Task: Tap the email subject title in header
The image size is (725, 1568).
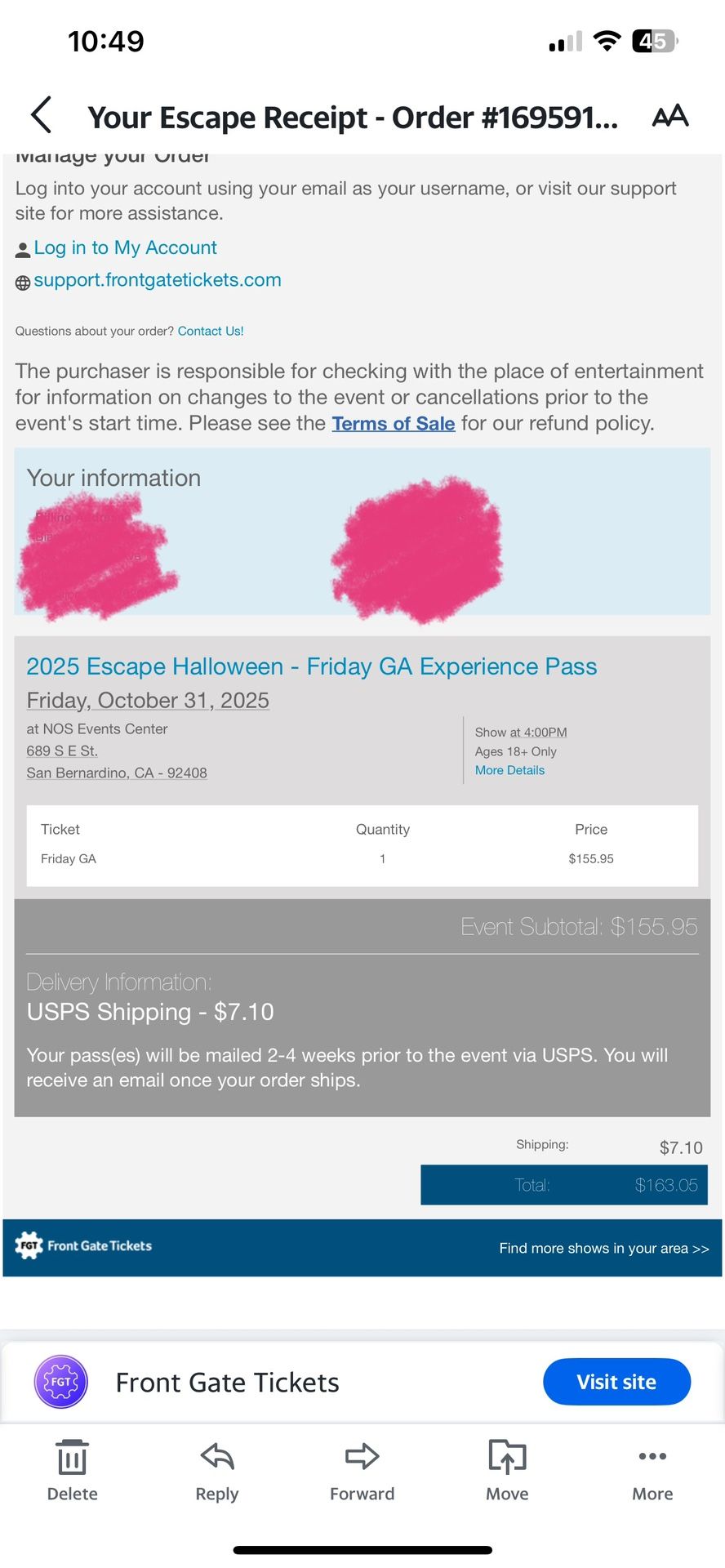Action: [353, 118]
